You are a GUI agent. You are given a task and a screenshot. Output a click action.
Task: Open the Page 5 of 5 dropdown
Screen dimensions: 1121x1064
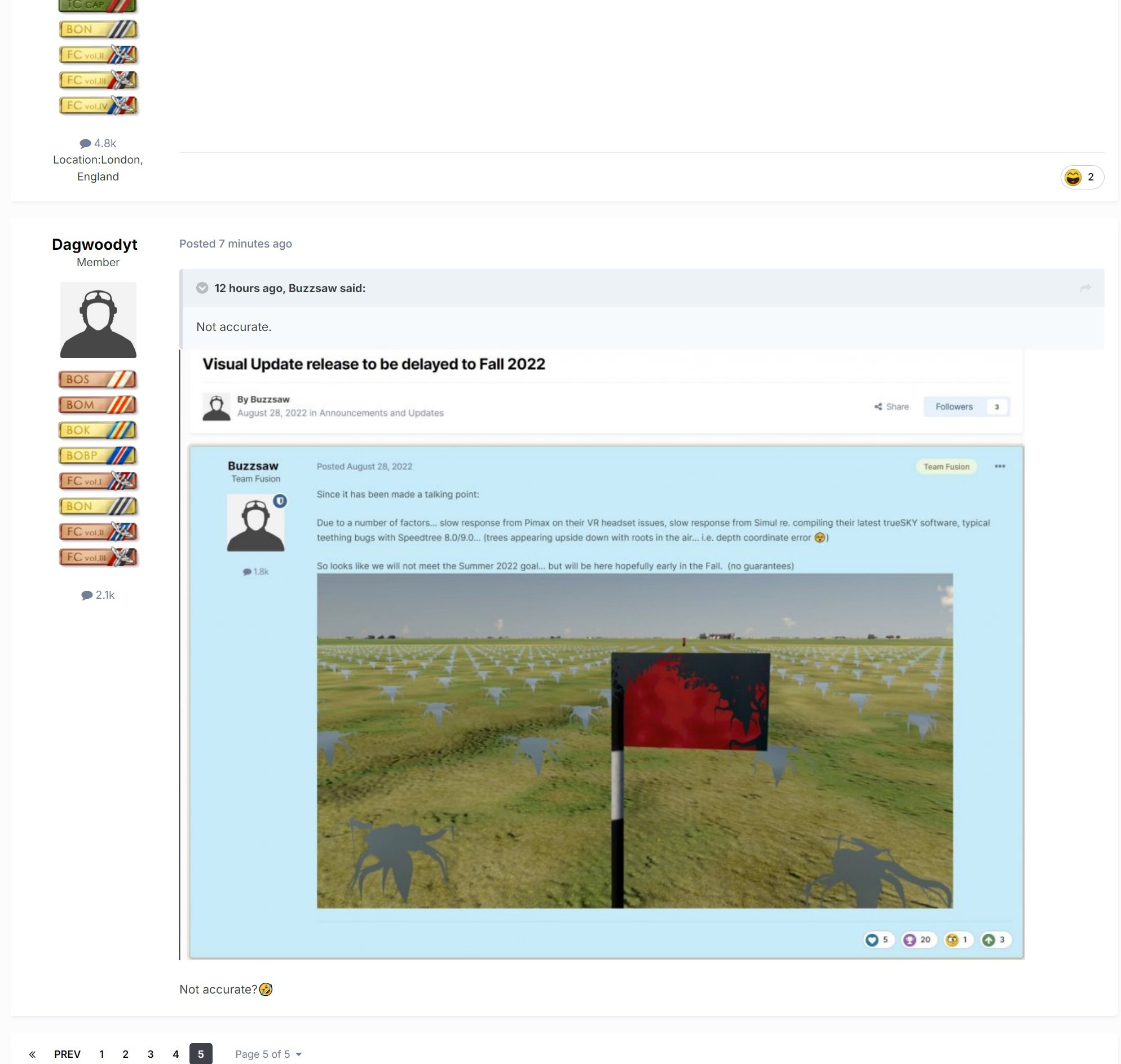click(x=268, y=1054)
